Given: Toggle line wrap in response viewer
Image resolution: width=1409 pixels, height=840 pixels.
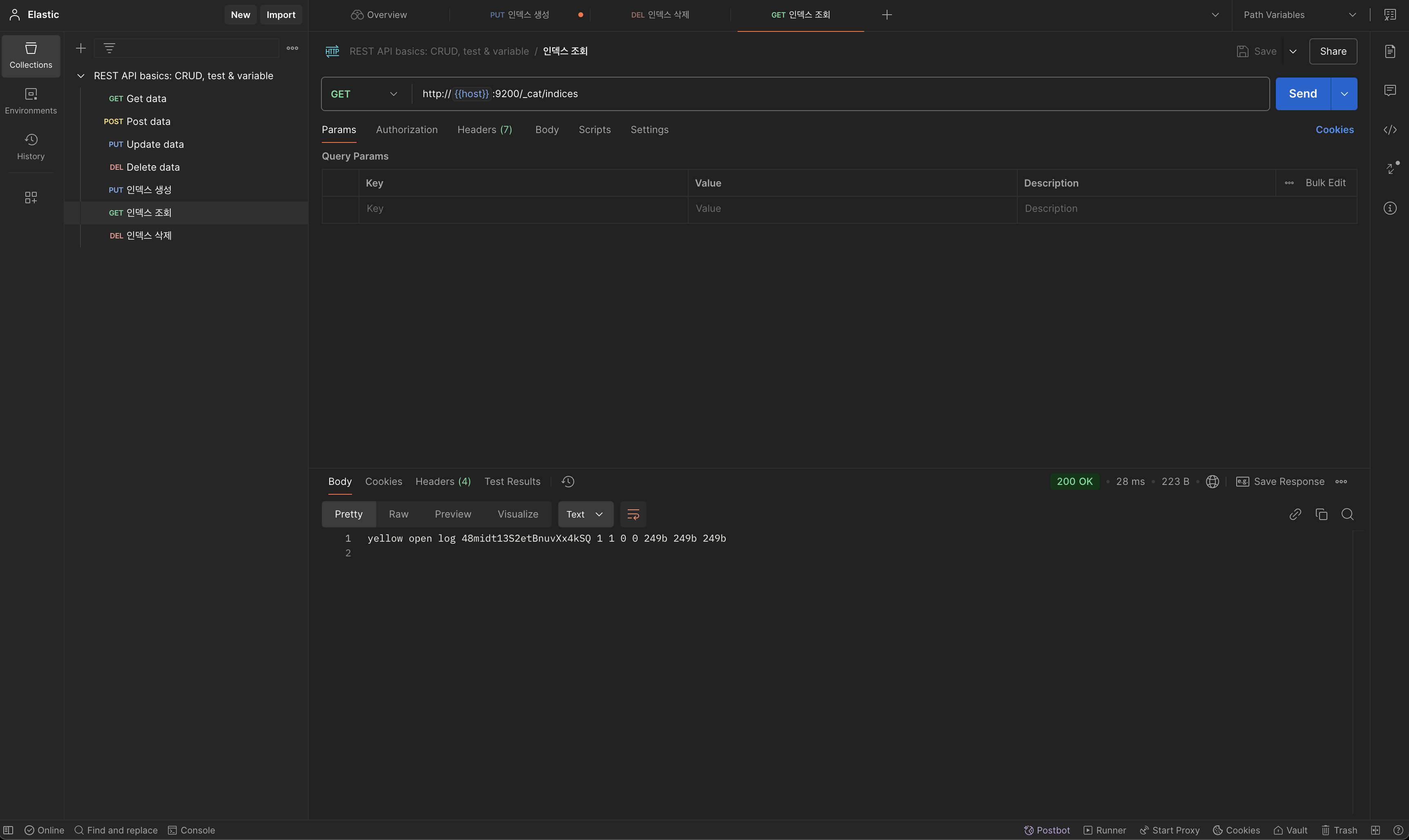Looking at the screenshot, I should pyautogui.click(x=633, y=514).
